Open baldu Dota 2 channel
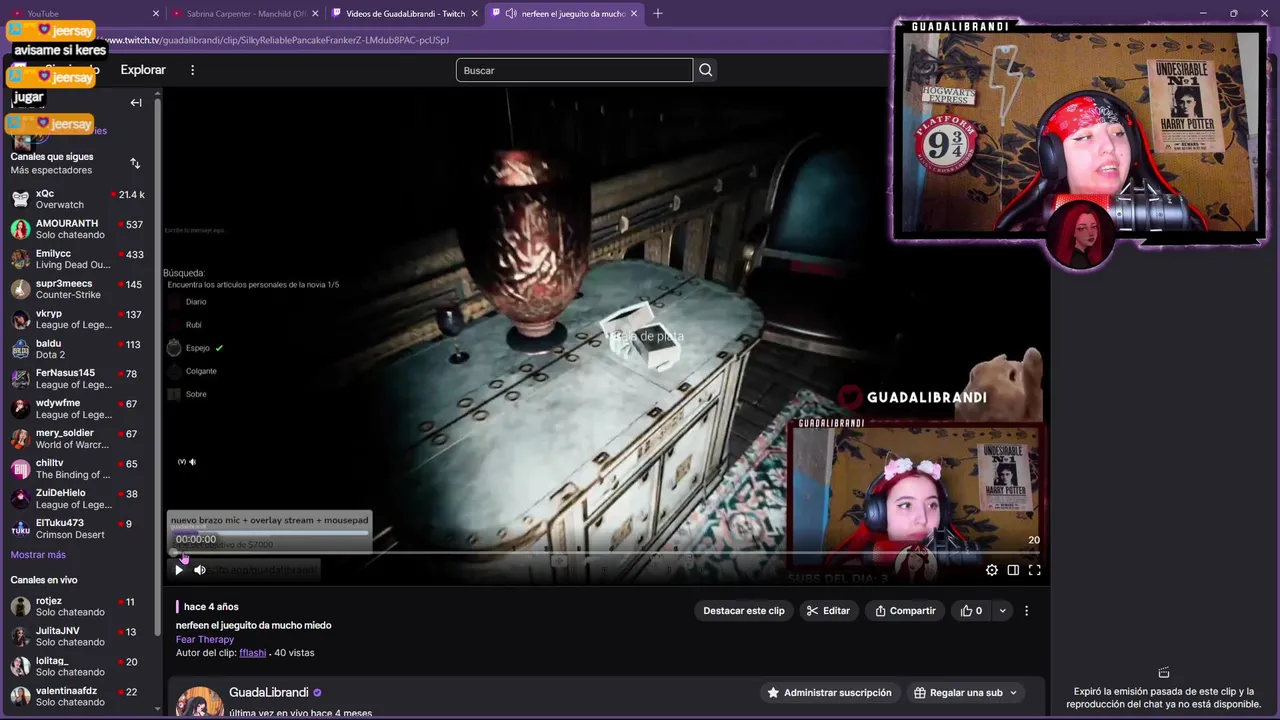 coord(78,349)
